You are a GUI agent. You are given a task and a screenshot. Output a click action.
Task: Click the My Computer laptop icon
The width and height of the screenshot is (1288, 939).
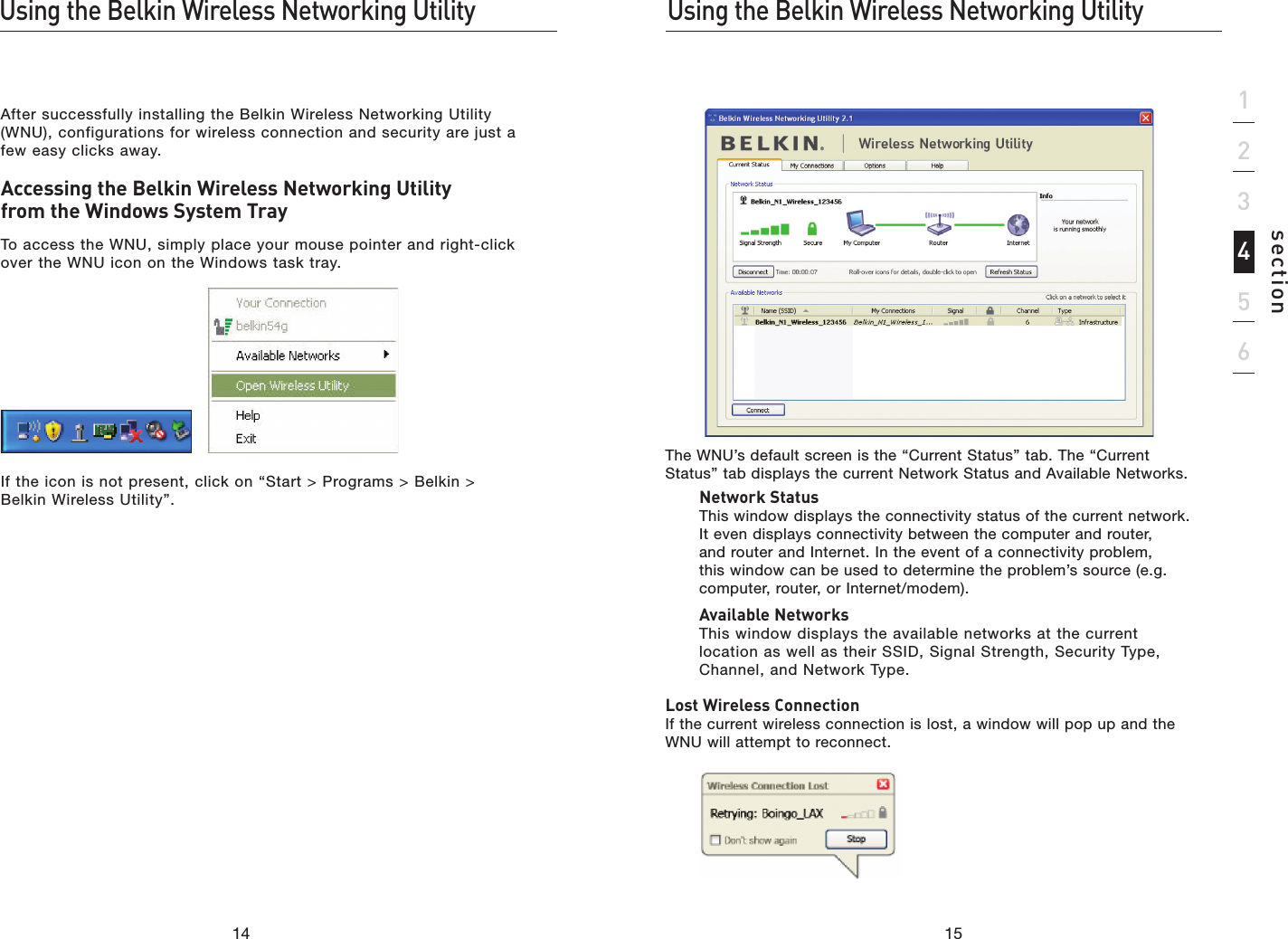coord(860,223)
